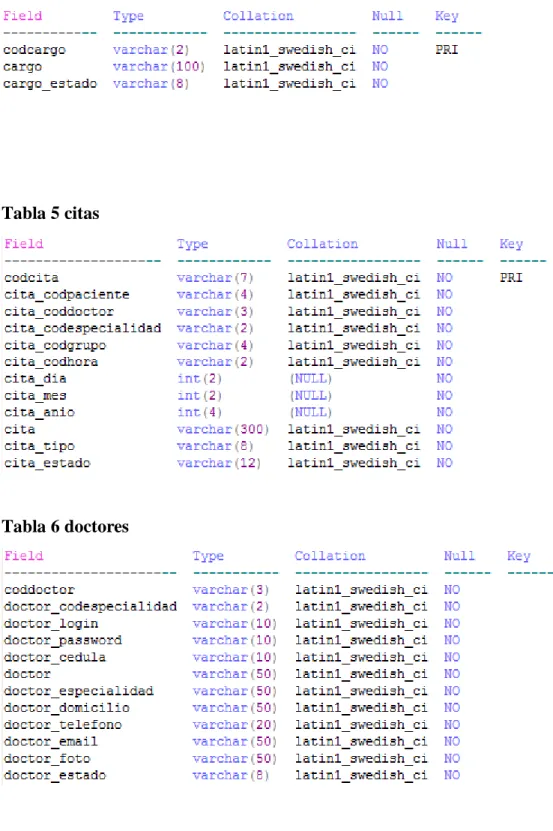Click the PRI key of codcita
553x831 pixels.
click(511, 278)
